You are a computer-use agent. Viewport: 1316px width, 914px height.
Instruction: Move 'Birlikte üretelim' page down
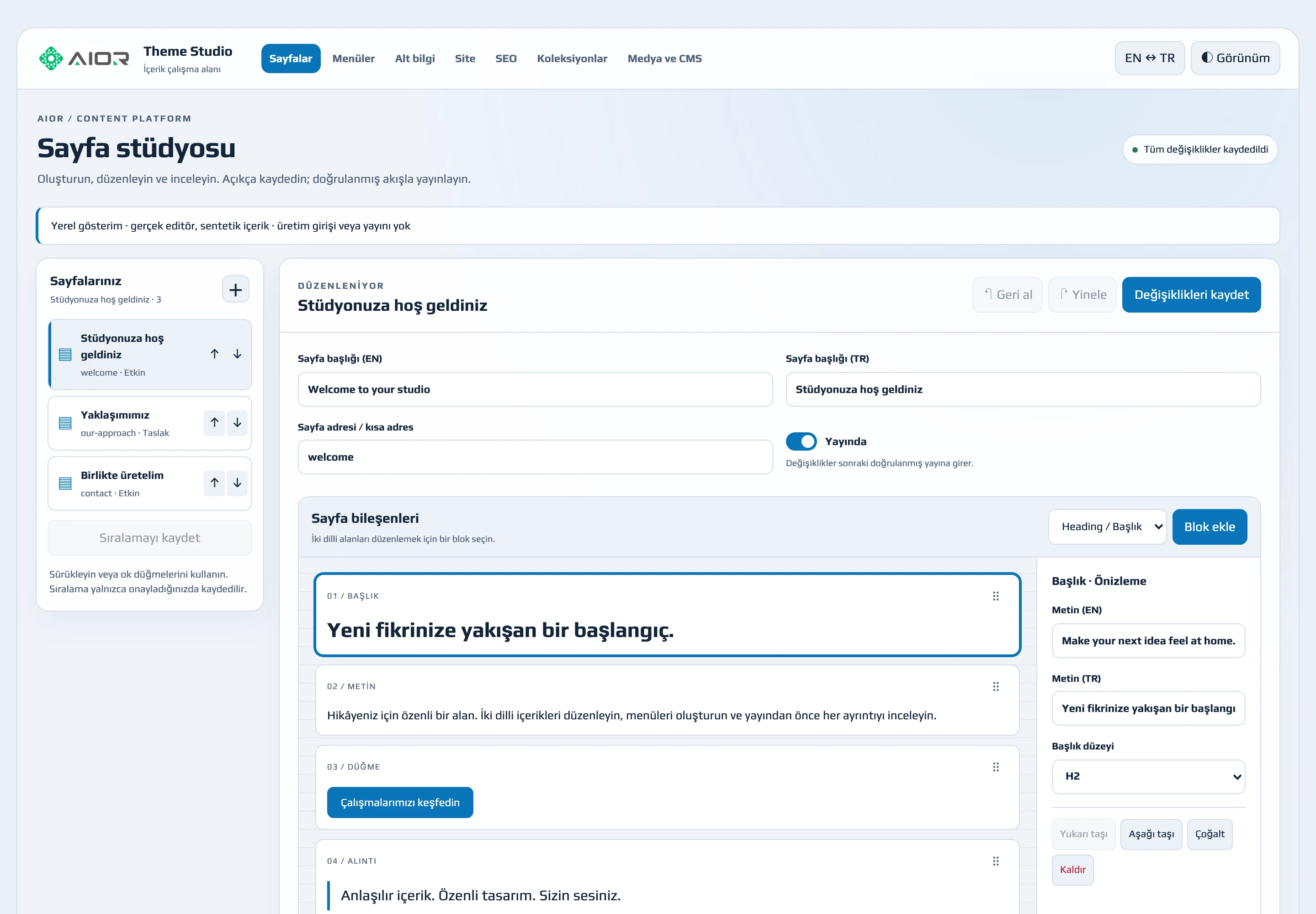click(237, 484)
